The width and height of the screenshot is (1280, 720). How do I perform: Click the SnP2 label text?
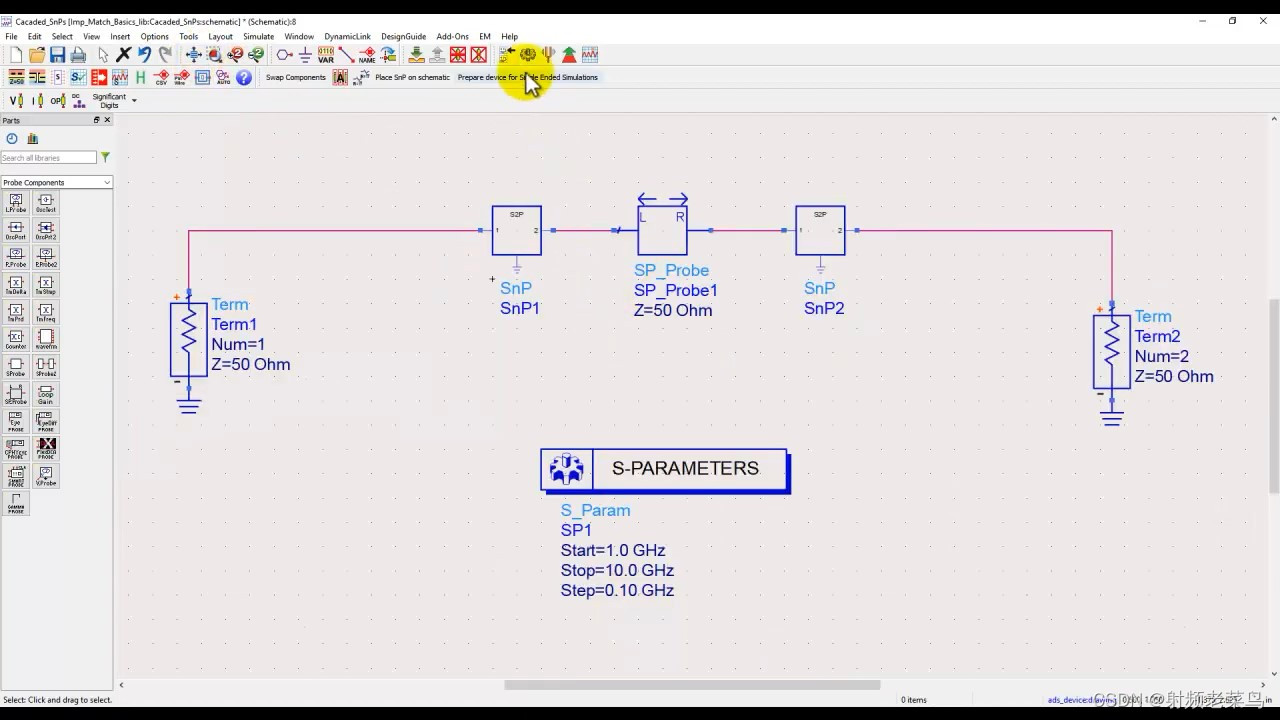pos(824,308)
